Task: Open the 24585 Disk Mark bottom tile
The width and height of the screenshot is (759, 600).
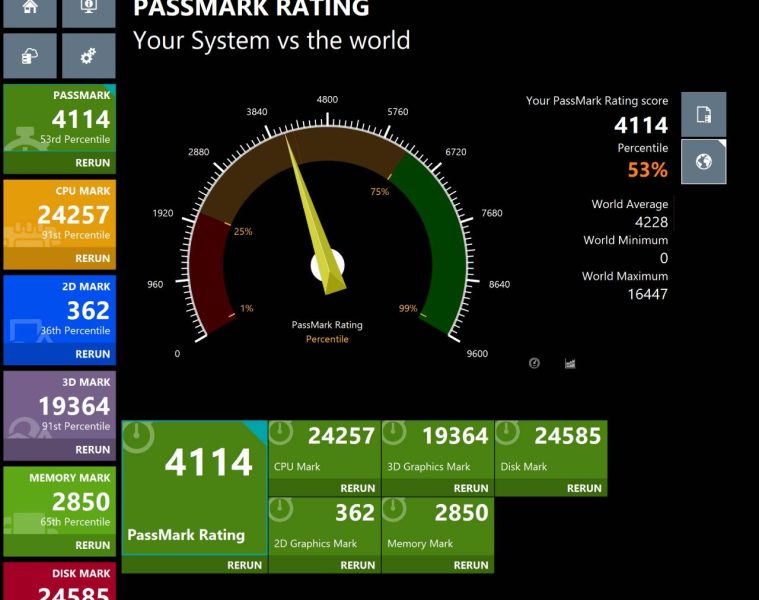Action: click(551, 450)
